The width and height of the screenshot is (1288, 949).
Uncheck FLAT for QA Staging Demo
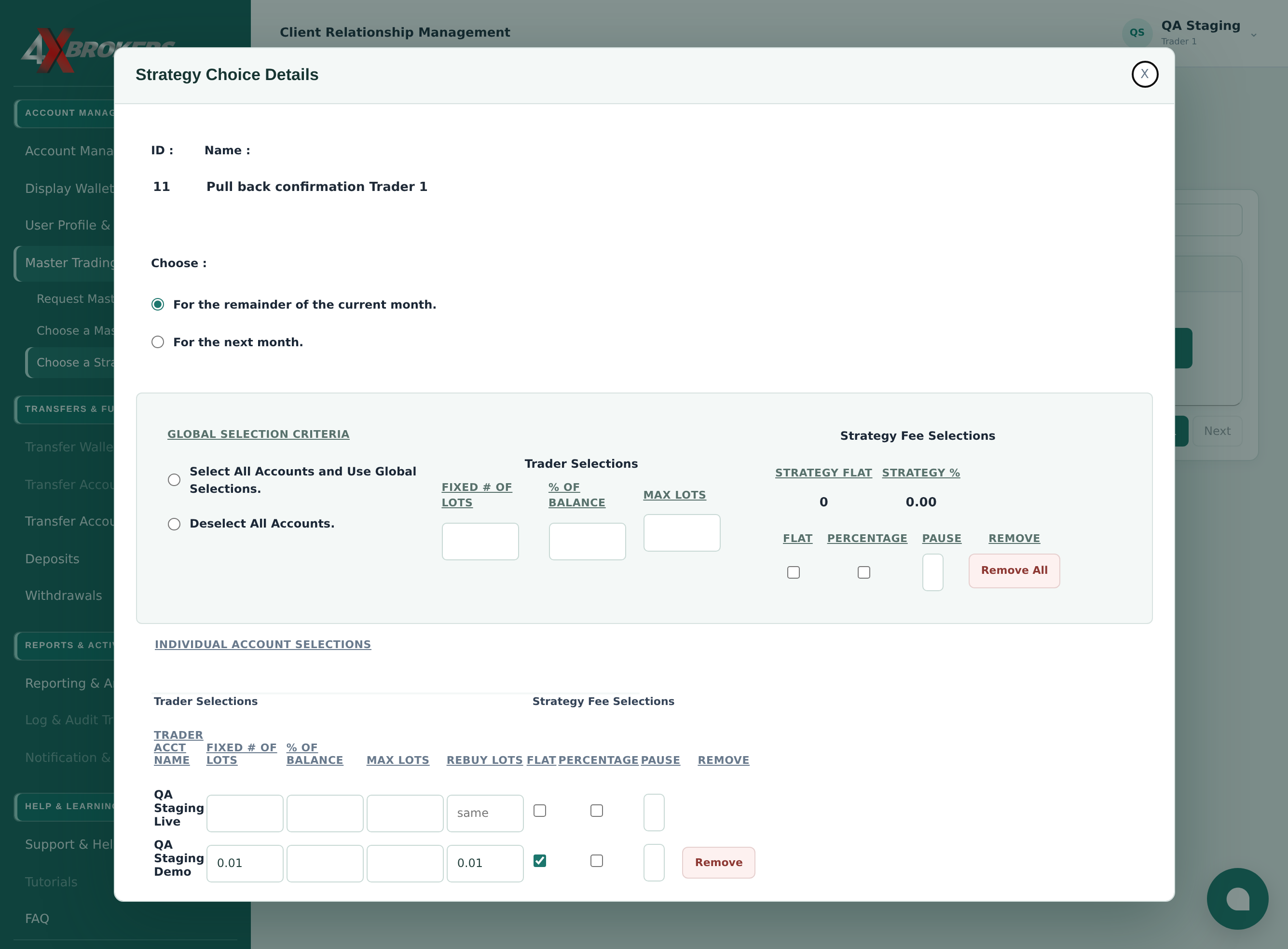(x=540, y=861)
